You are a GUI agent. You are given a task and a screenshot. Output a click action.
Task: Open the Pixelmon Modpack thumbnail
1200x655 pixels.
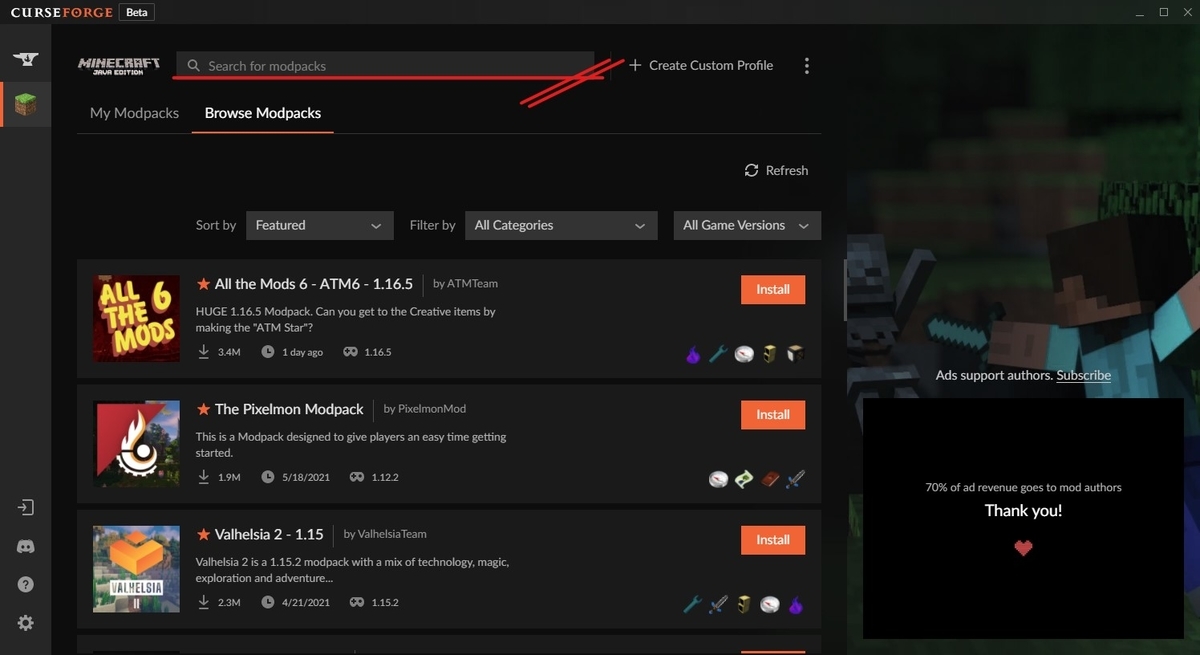click(136, 444)
